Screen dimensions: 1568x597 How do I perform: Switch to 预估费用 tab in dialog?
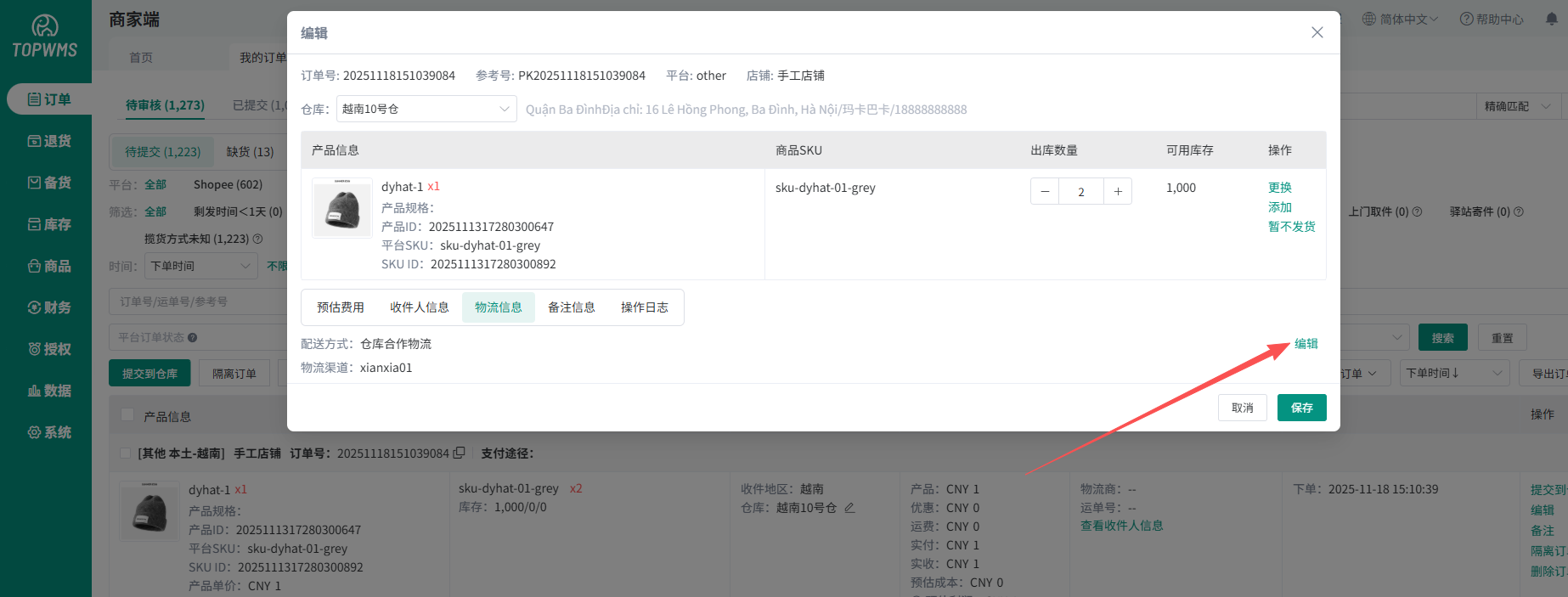click(341, 307)
